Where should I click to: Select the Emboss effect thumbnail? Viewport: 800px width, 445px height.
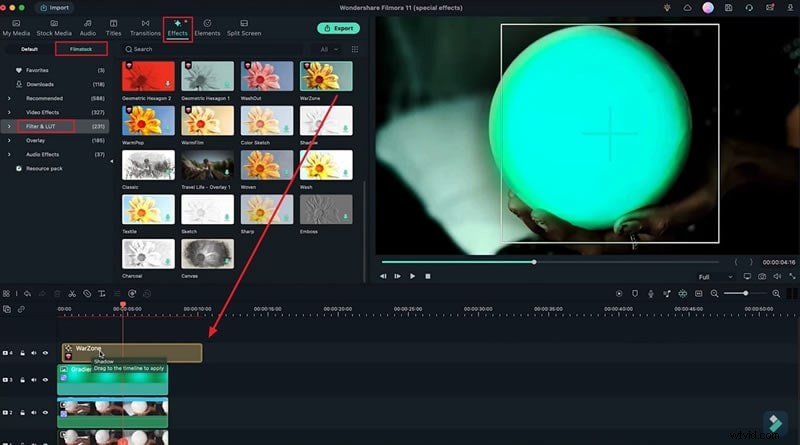pyautogui.click(x=326, y=209)
